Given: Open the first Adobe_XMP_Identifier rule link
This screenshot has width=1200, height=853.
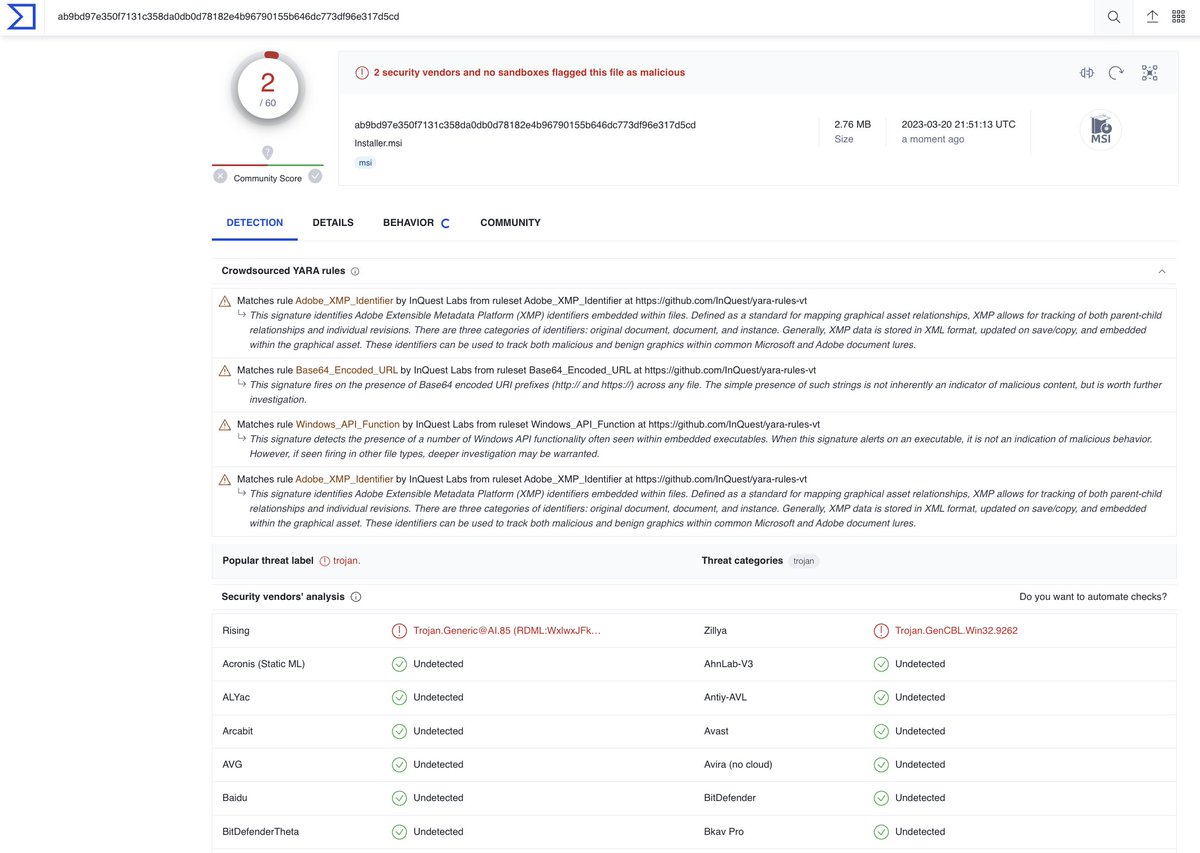Looking at the screenshot, I should click(x=344, y=300).
